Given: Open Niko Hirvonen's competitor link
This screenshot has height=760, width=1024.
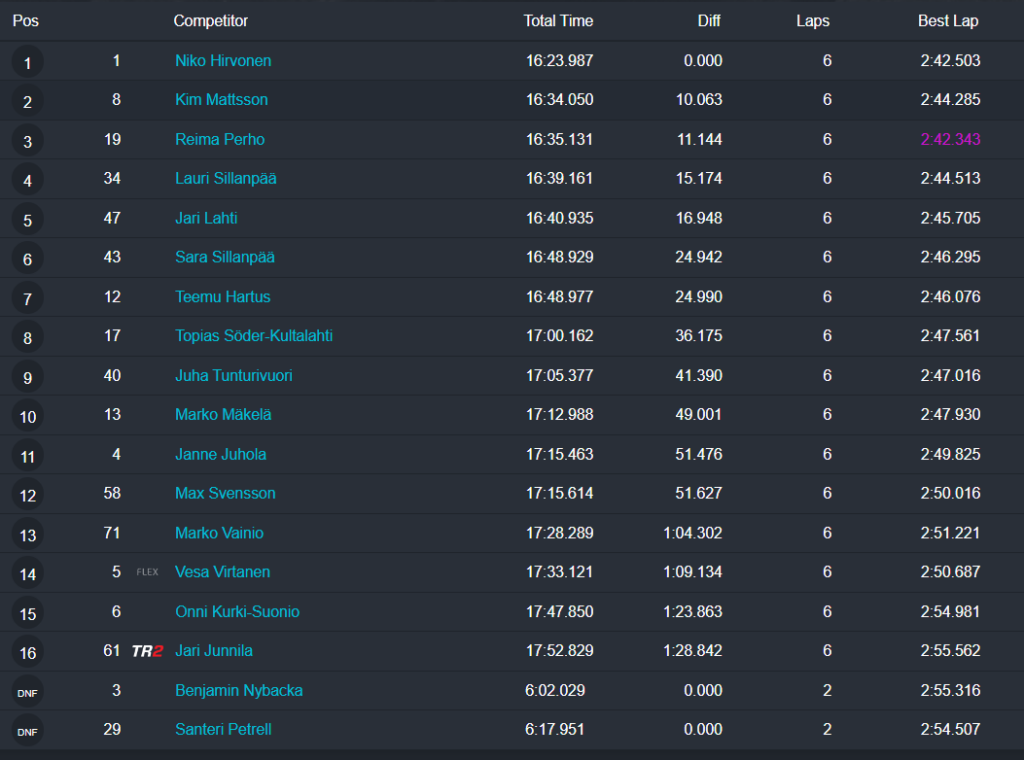Looking at the screenshot, I should (223, 61).
